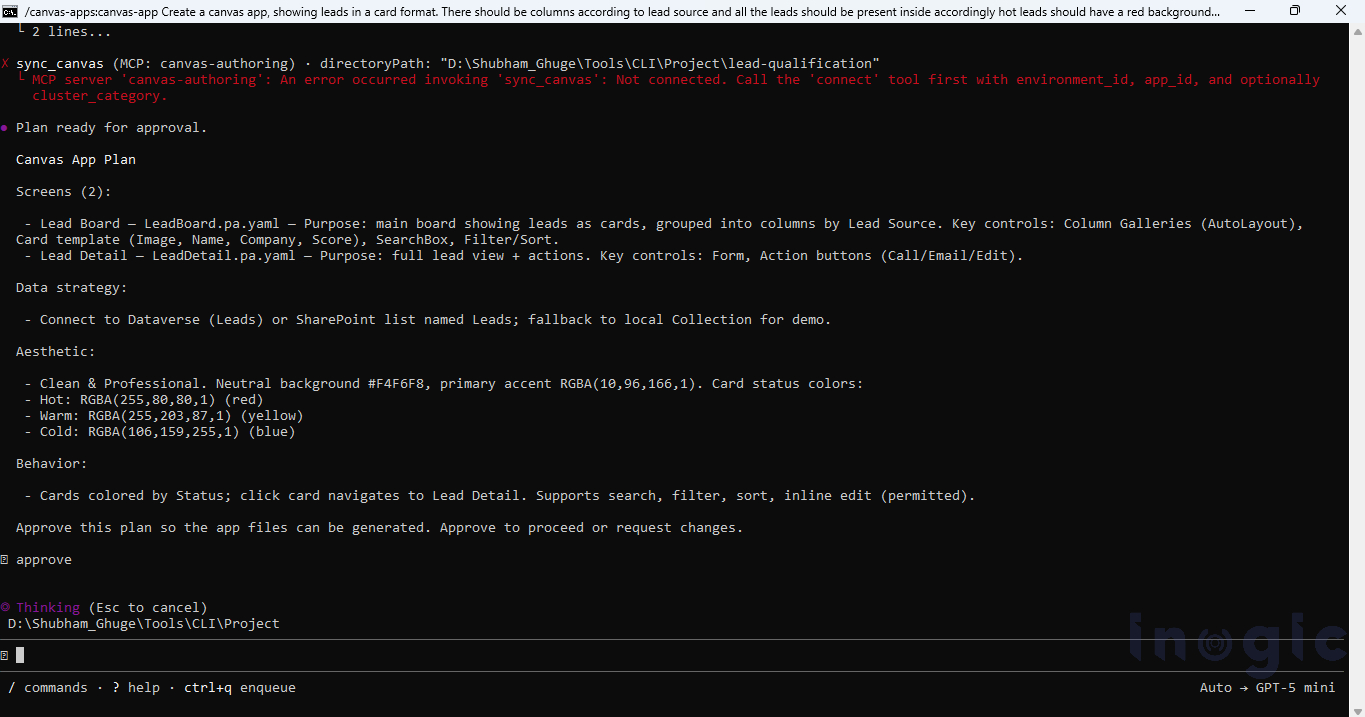Click the 'Warm: RGBA(255,203,87,1) (yellow)' line
Screen dimensions: 1365x717
(x=164, y=416)
